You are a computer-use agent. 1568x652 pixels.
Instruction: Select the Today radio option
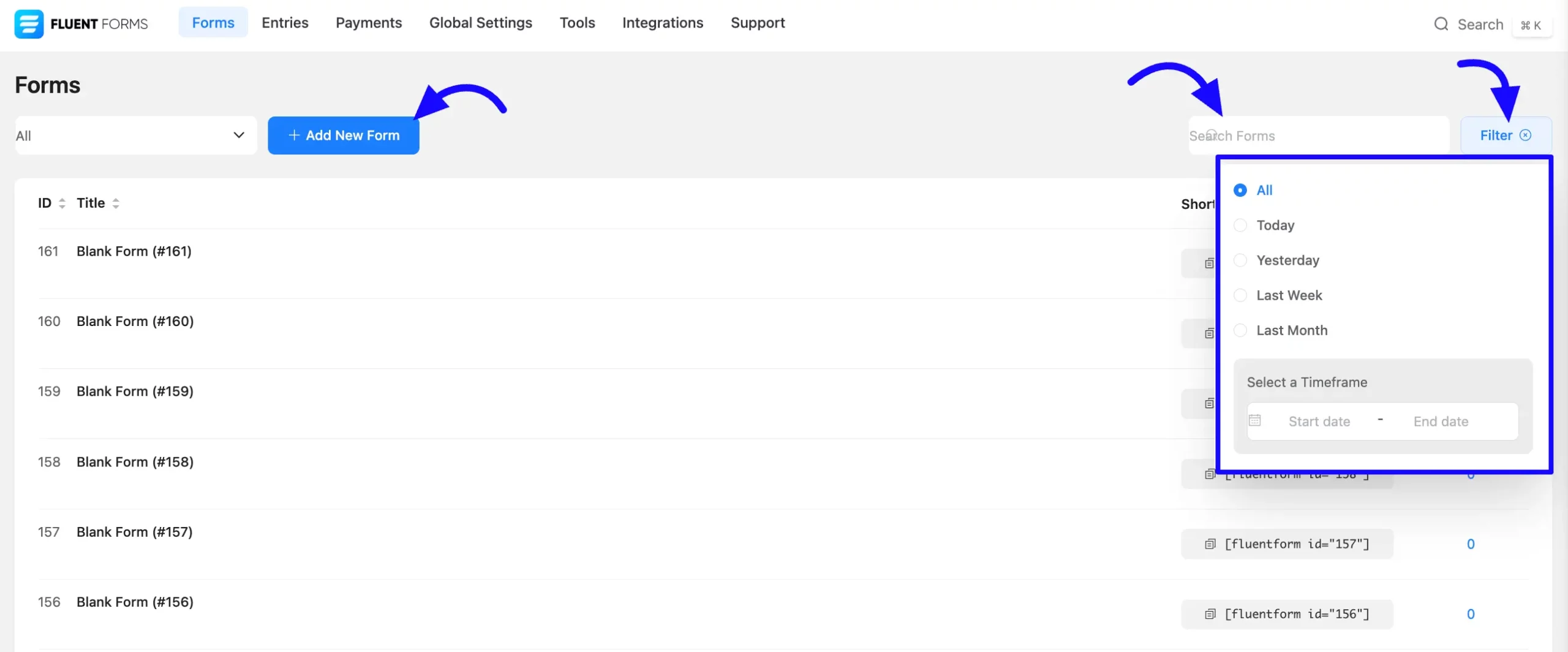(x=1240, y=226)
